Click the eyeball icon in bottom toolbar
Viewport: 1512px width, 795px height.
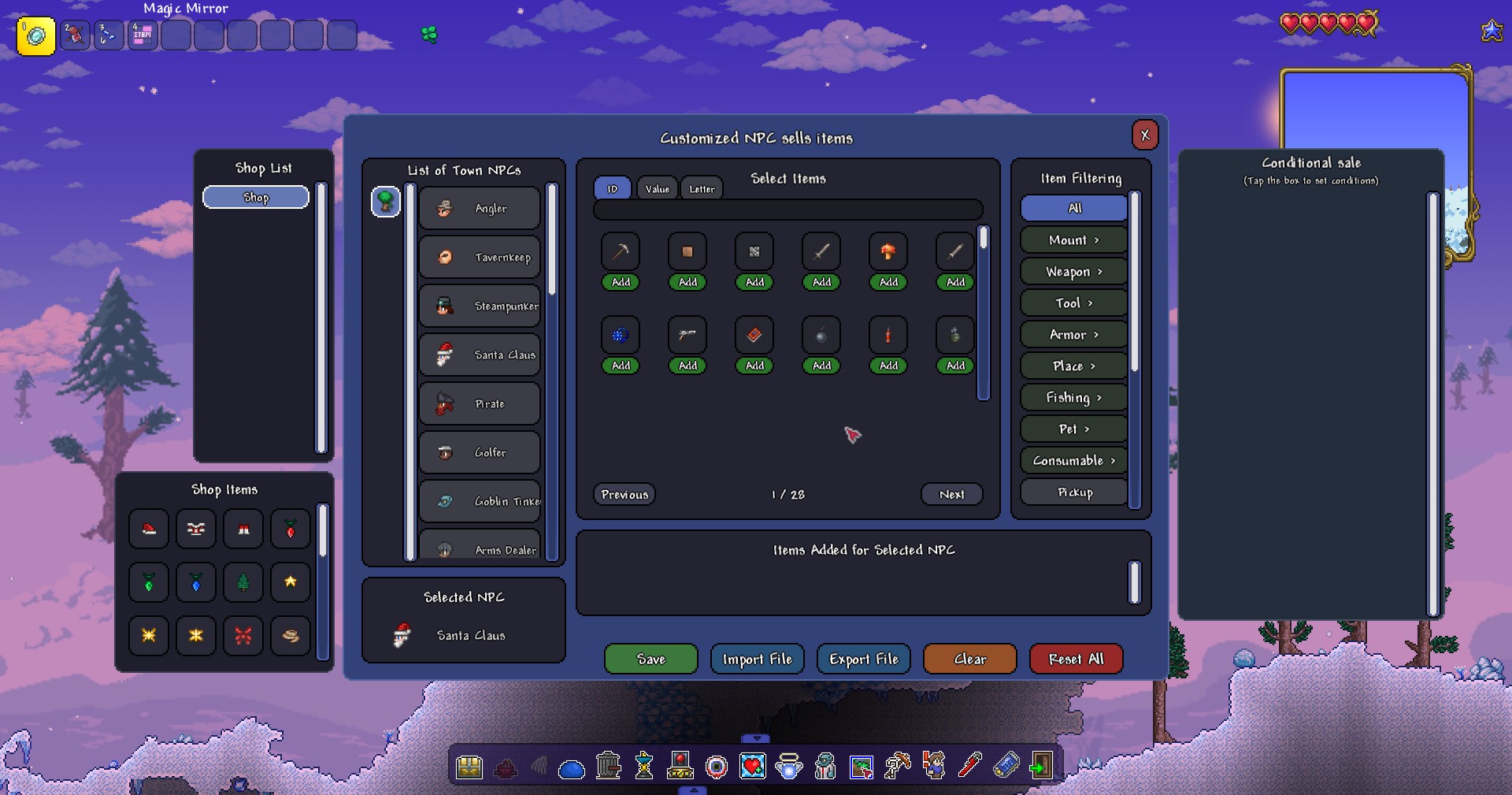[717, 766]
